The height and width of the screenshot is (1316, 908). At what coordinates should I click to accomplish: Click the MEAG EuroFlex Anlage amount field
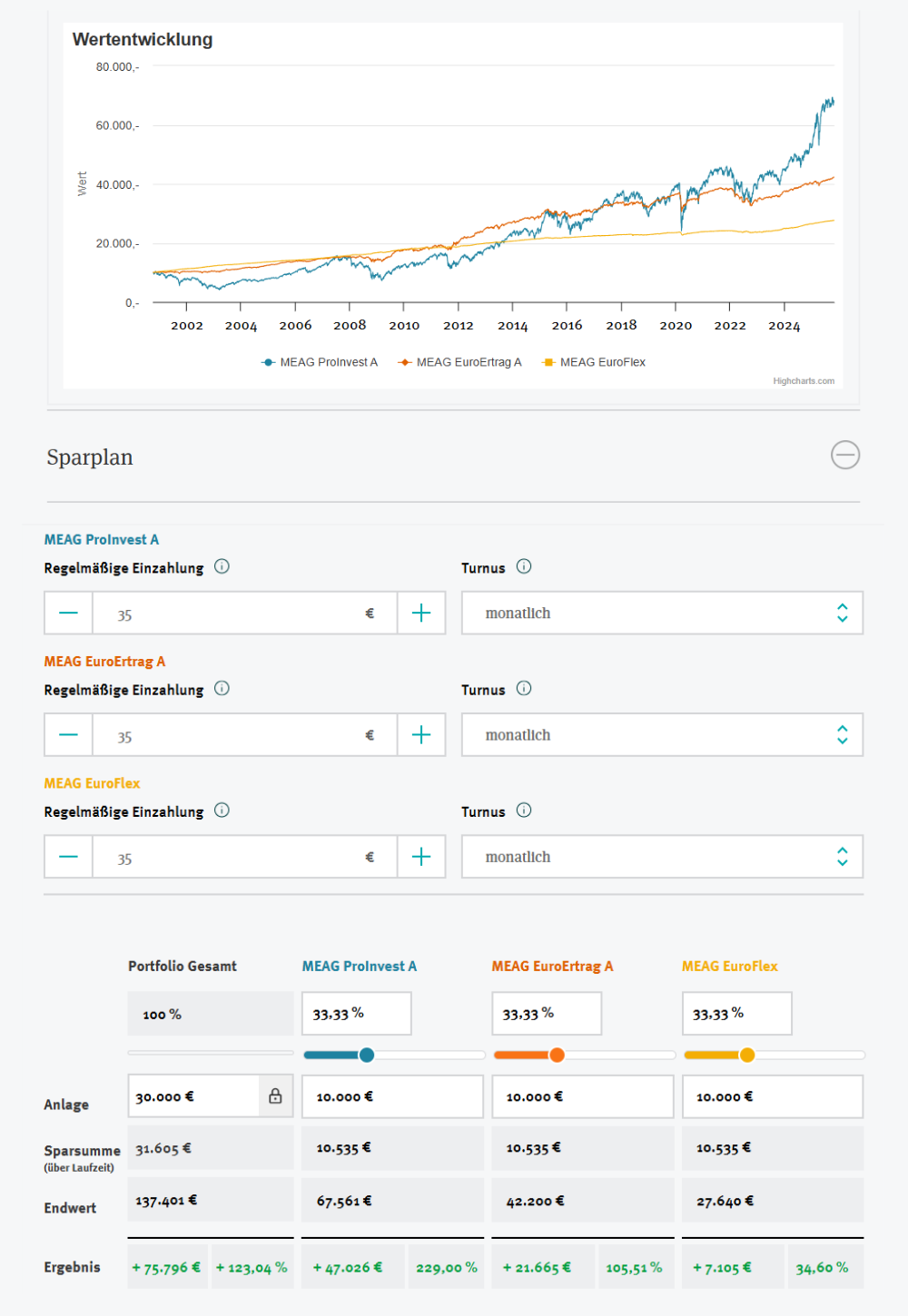[772, 1096]
